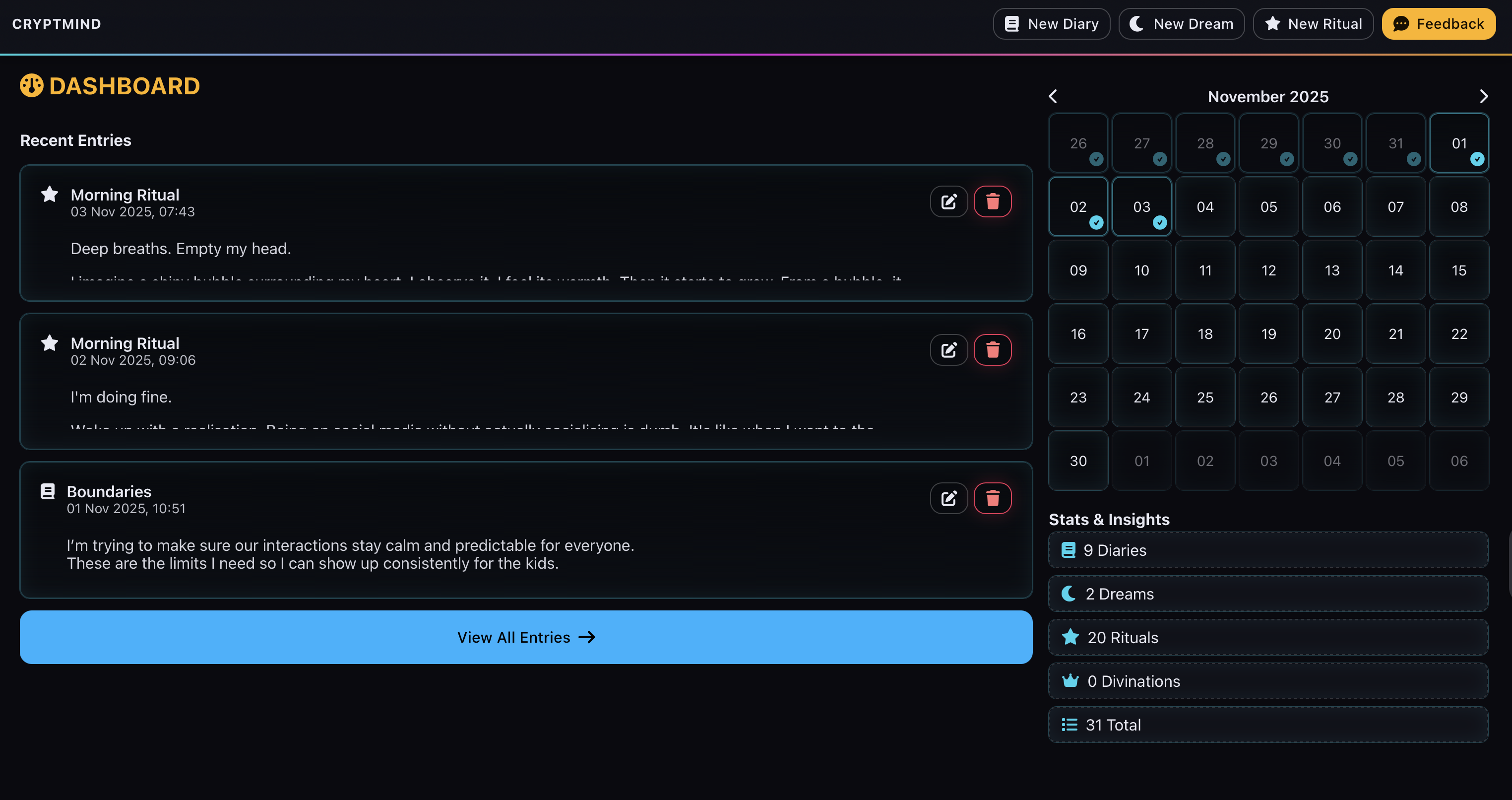This screenshot has width=1512, height=800.
Task: Select day 15 on the November calendar
Action: click(1459, 270)
